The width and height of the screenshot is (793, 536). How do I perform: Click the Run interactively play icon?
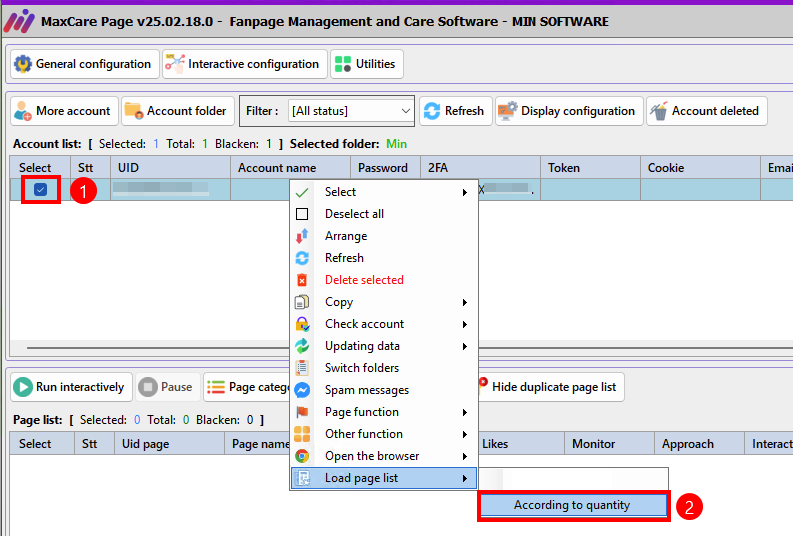(x=23, y=387)
